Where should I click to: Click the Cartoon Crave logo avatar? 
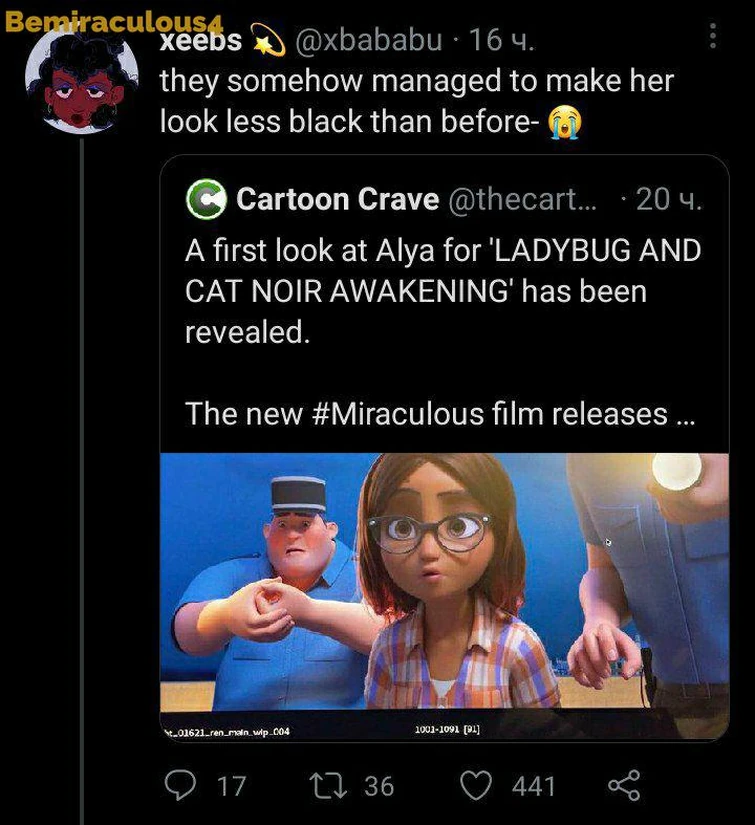point(206,200)
